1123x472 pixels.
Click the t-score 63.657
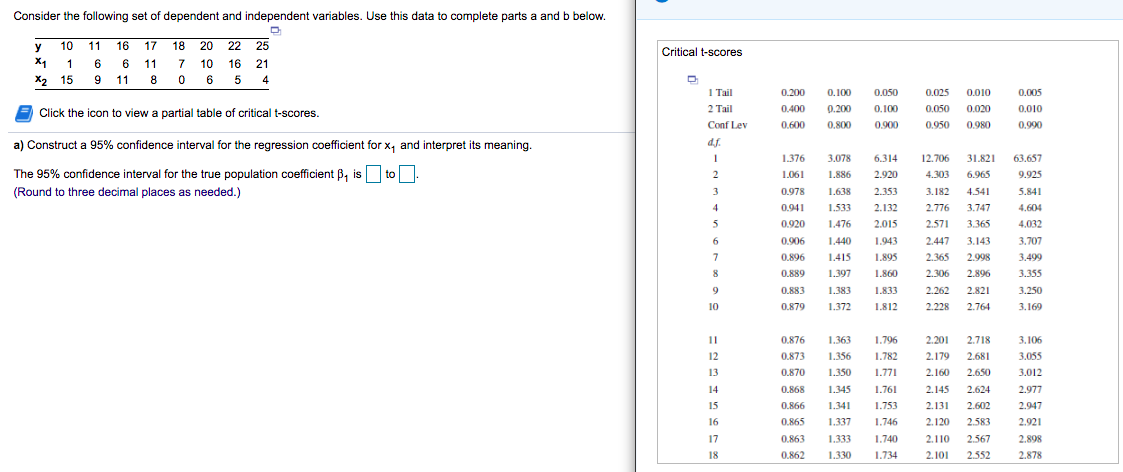(x=1028, y=158)
